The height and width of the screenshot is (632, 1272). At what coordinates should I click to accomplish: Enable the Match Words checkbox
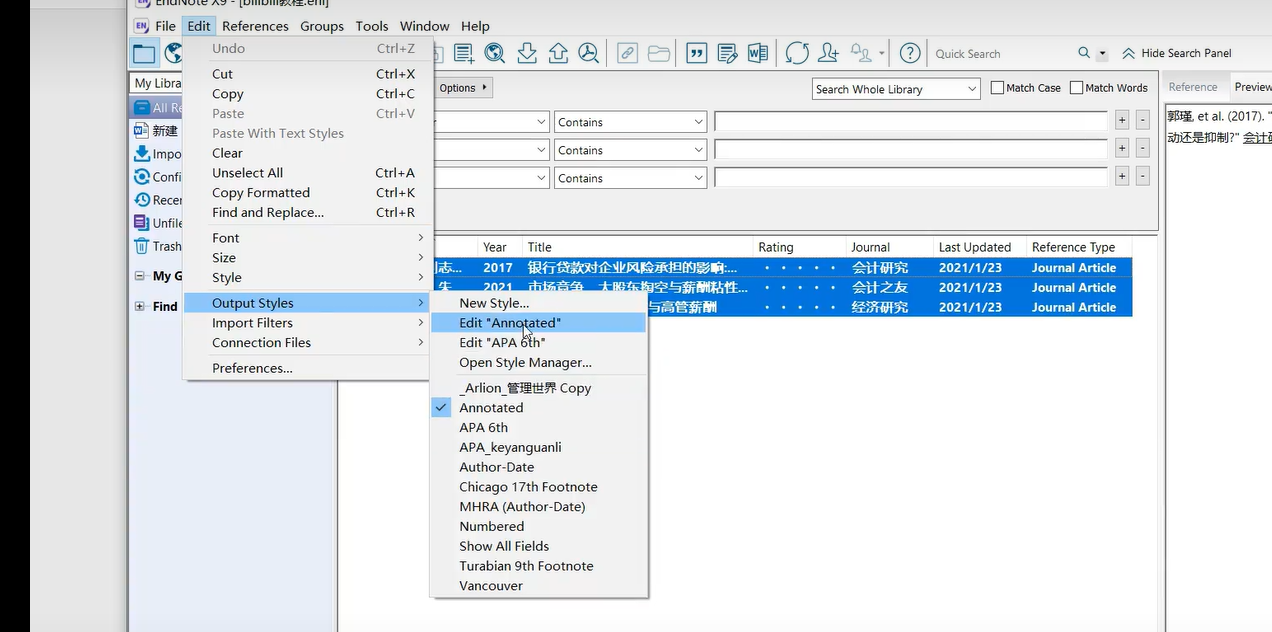(x=1076, y=88)
